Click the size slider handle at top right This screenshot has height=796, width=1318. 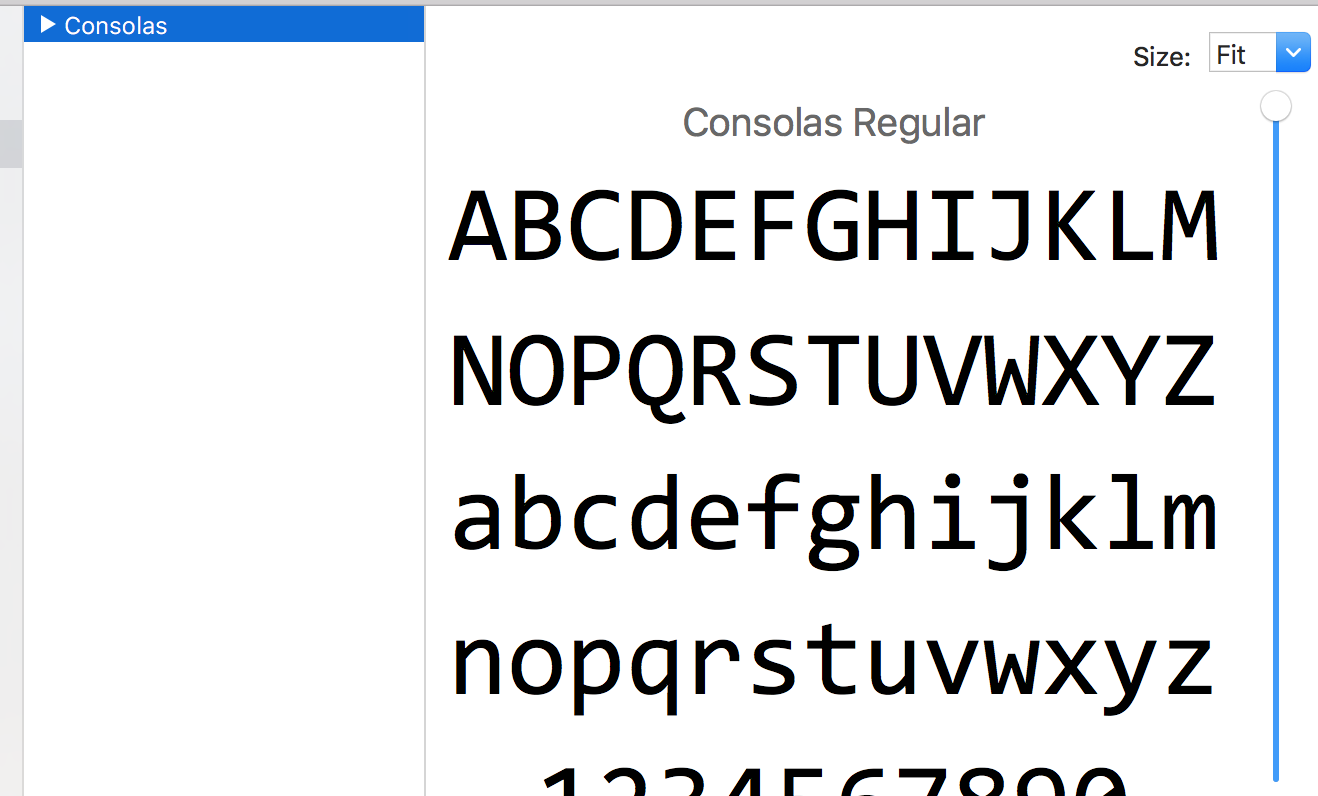(x=1276, y=105)
